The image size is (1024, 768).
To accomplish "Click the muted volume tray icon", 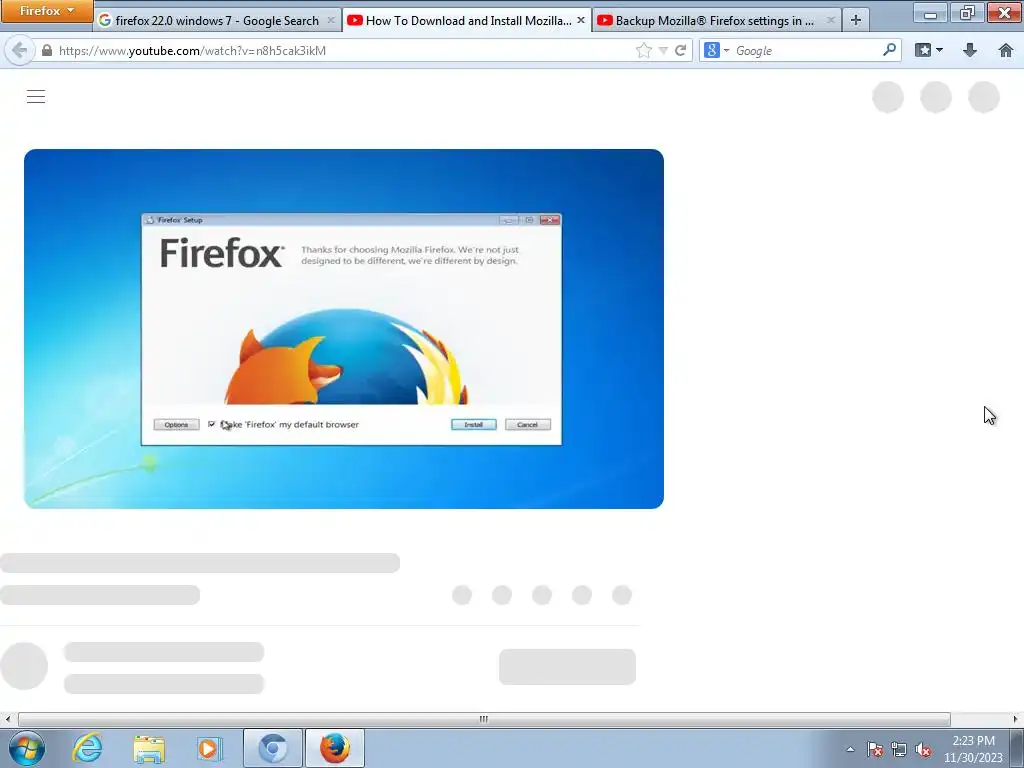I will (923, 749).
